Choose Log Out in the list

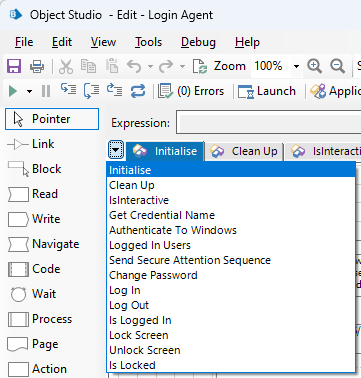pos(231,305)
